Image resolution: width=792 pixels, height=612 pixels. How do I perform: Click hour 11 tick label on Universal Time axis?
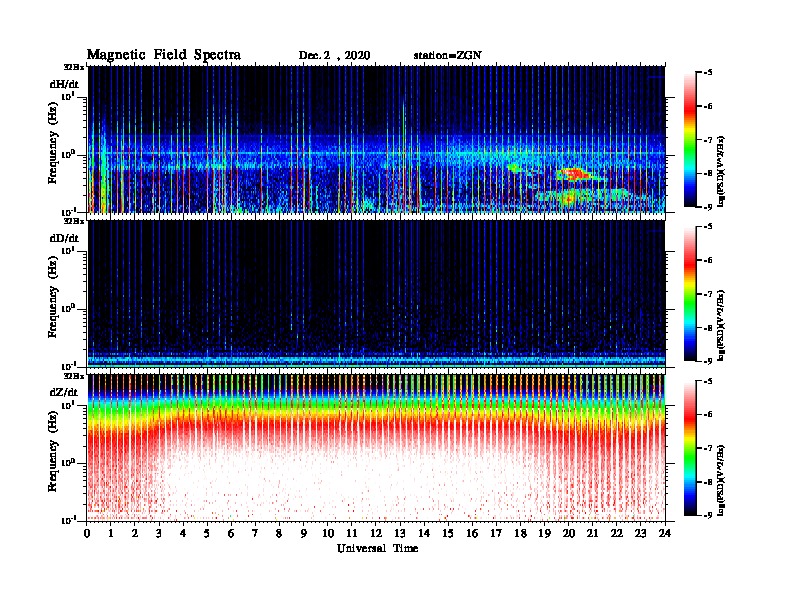point(352,533)
